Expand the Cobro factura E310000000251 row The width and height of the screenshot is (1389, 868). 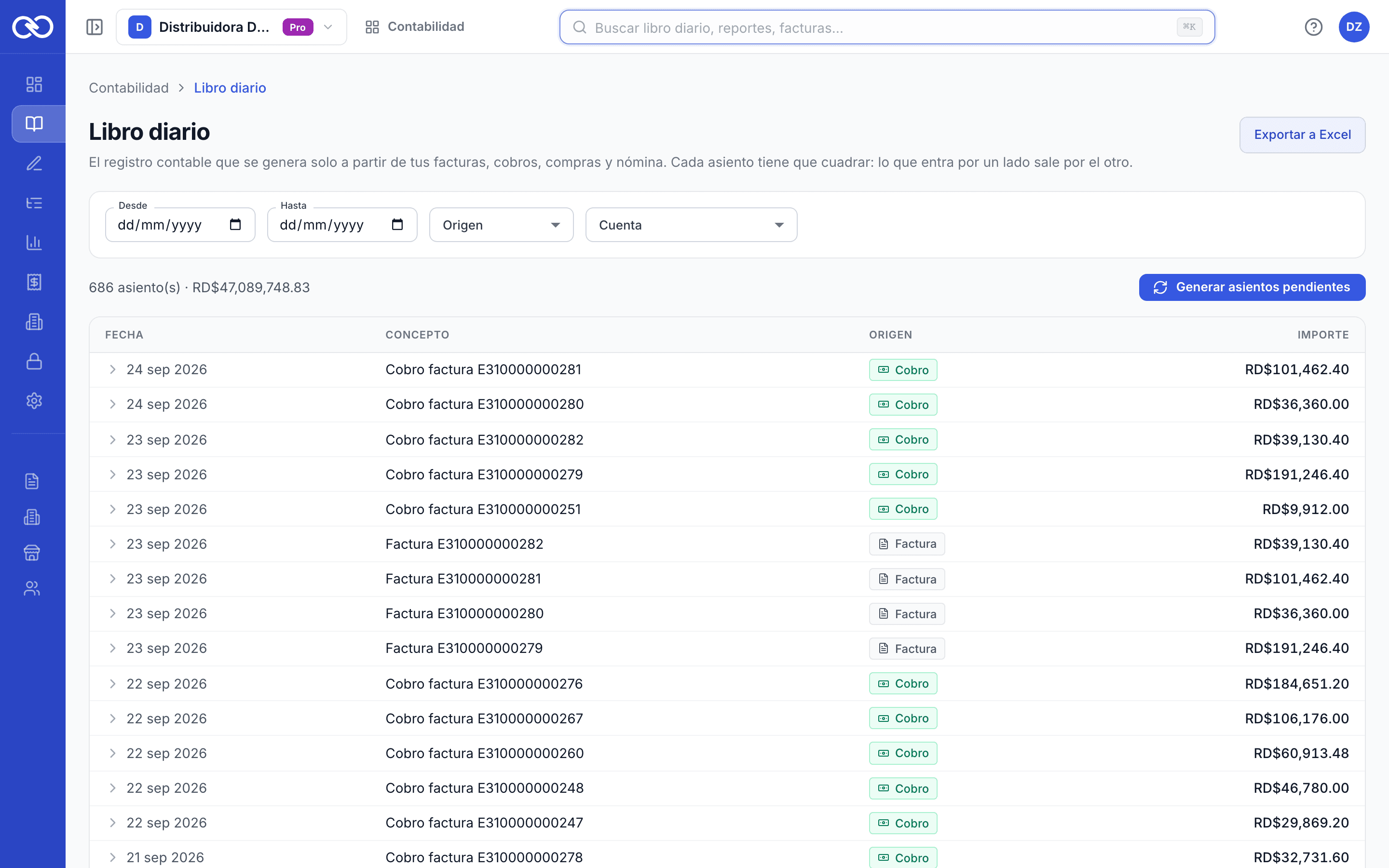coord(112,509)
